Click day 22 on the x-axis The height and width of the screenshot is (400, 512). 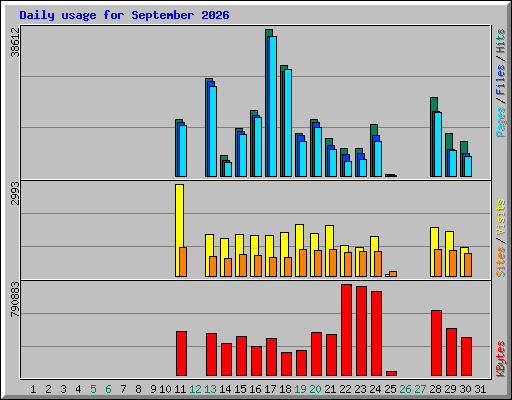[345, 389]
